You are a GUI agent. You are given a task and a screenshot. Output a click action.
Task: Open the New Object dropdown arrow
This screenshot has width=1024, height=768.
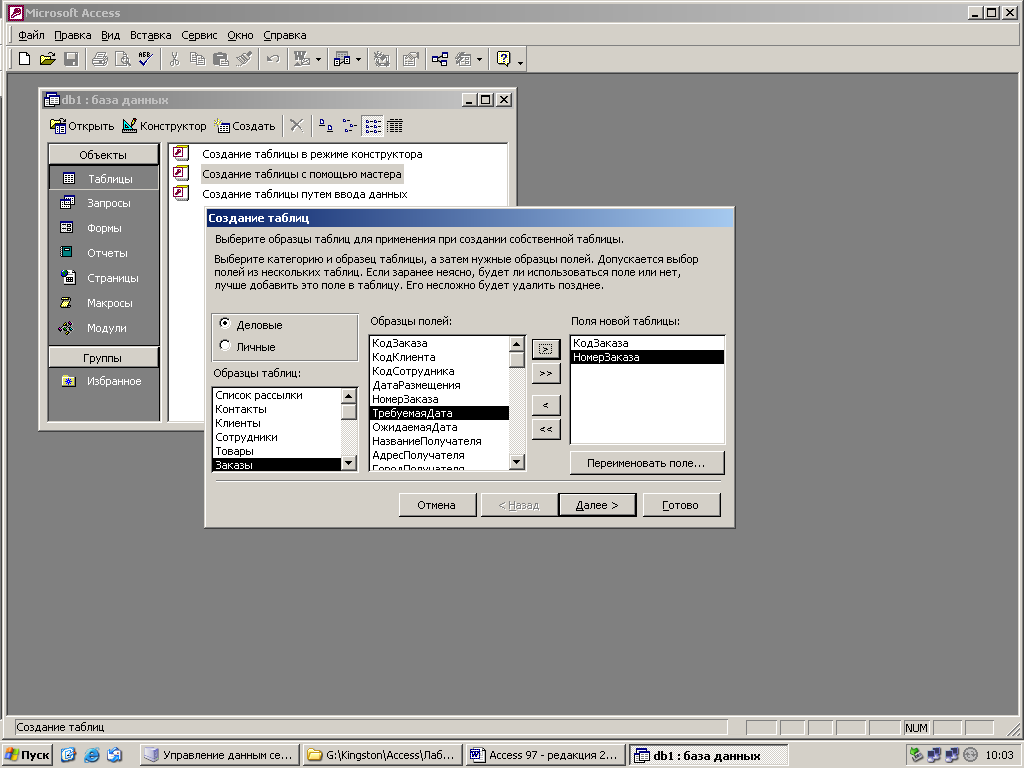(x=479, y=59)
